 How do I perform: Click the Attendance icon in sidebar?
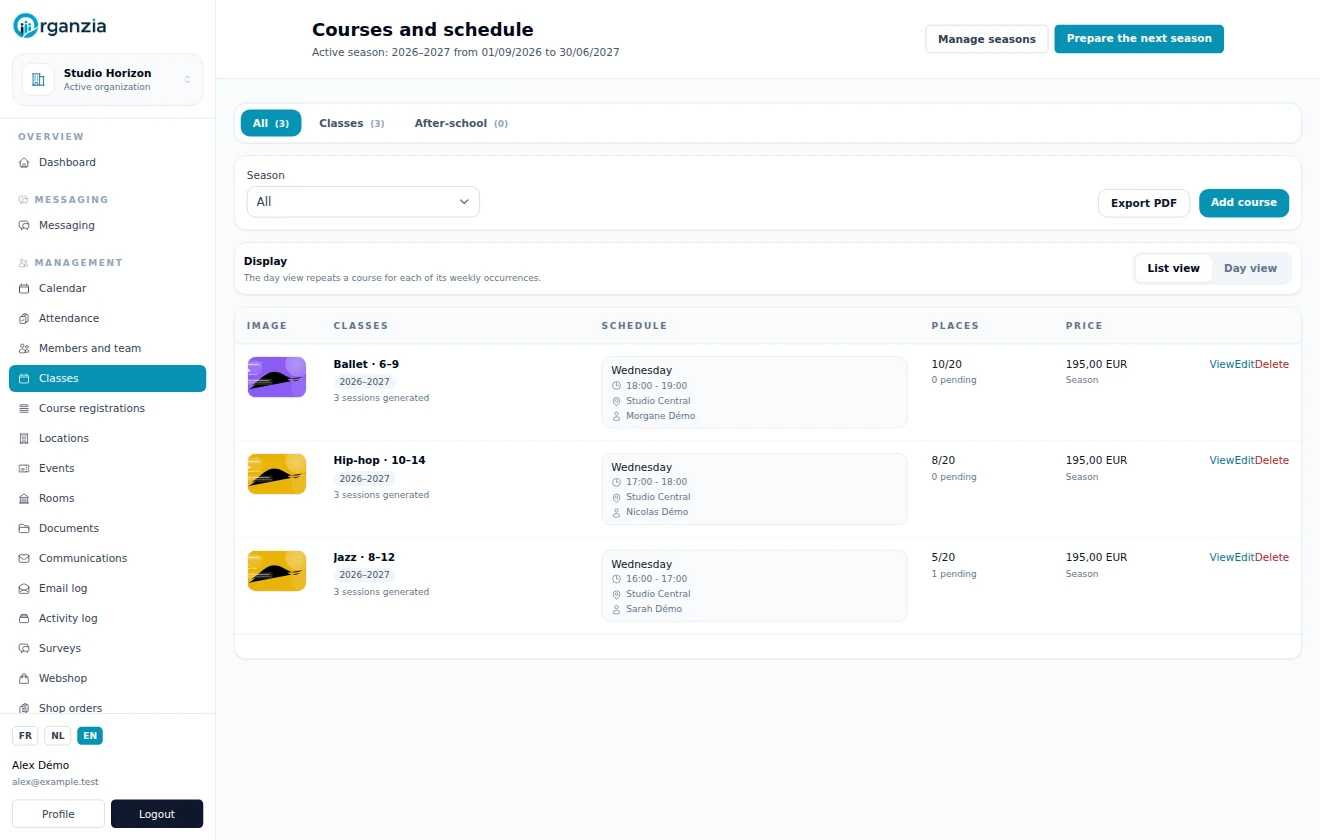point(24,318)
